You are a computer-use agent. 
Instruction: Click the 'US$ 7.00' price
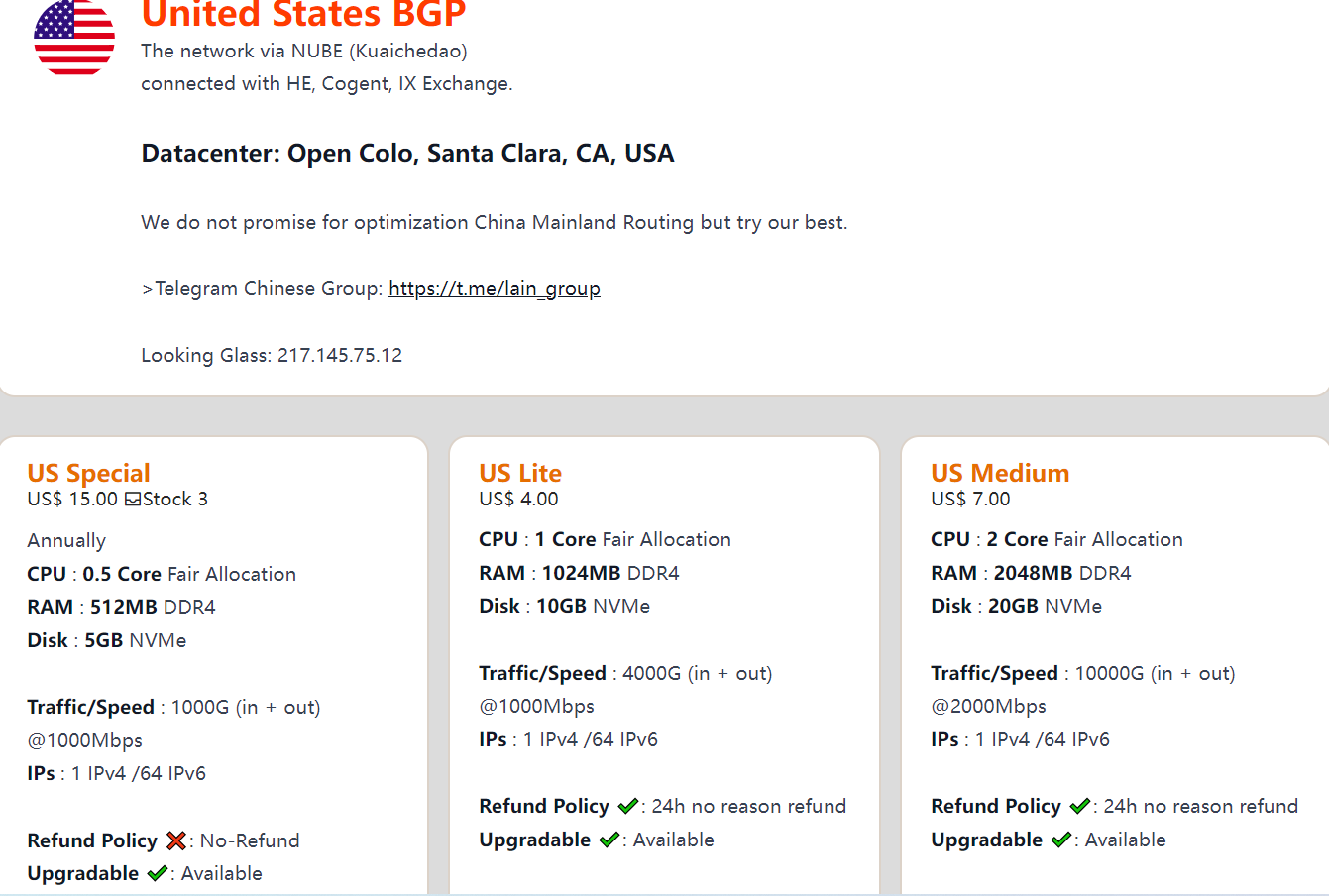(971, 499)
